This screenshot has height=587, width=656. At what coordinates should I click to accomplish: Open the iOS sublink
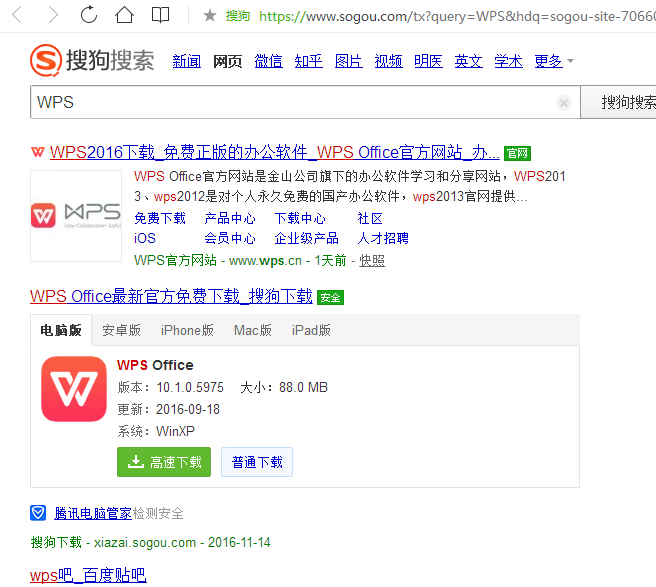145,238
